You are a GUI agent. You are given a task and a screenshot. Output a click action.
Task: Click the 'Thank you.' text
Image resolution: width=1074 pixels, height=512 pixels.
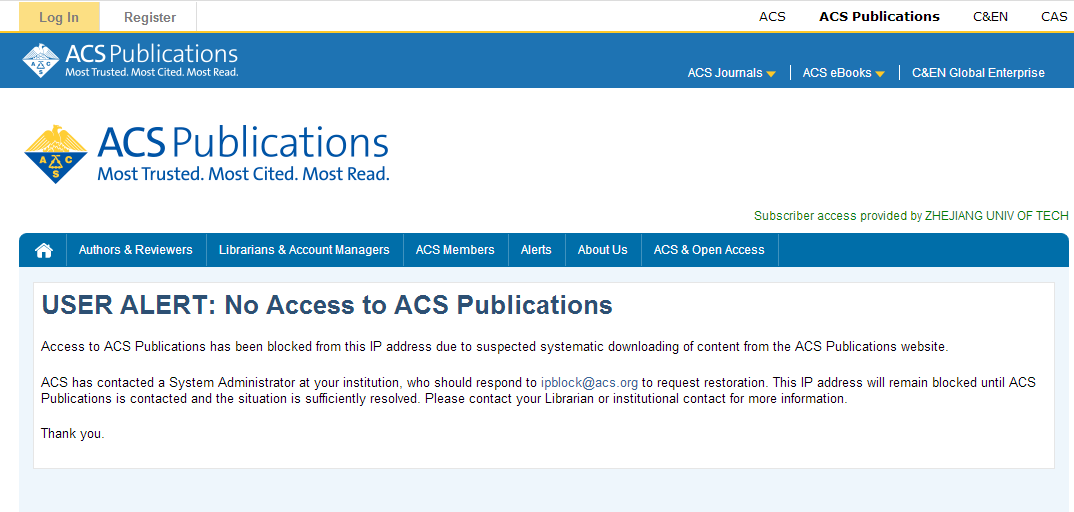pos(73,433)
